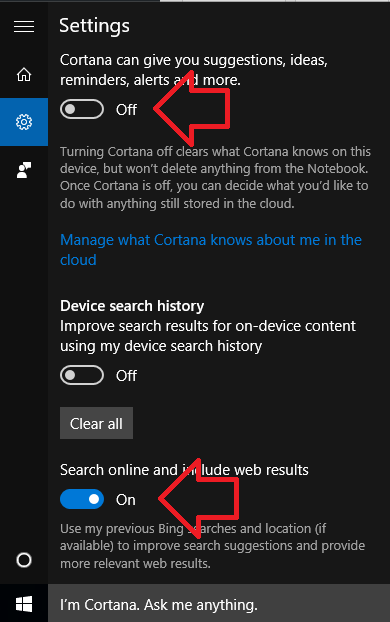Click the Settings heading text
Screen dimensions: 390x622
94,26
